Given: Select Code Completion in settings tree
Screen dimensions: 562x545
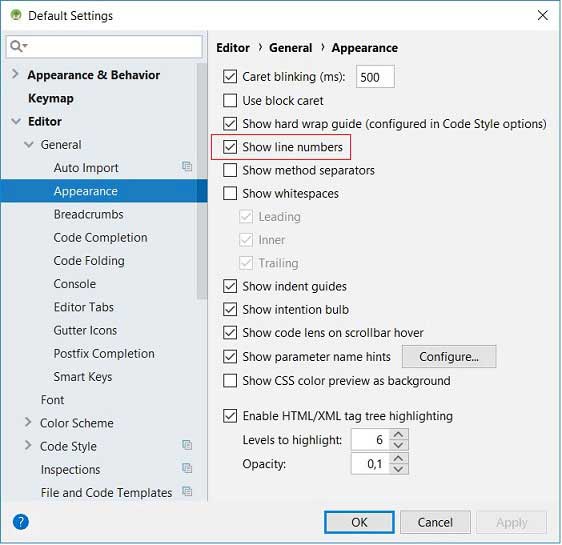Looking at the screenshot, I should [100, 238].
